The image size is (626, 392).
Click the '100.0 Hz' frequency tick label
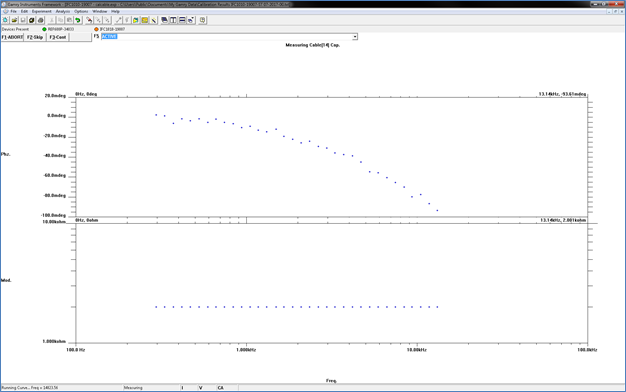point(75,350)
